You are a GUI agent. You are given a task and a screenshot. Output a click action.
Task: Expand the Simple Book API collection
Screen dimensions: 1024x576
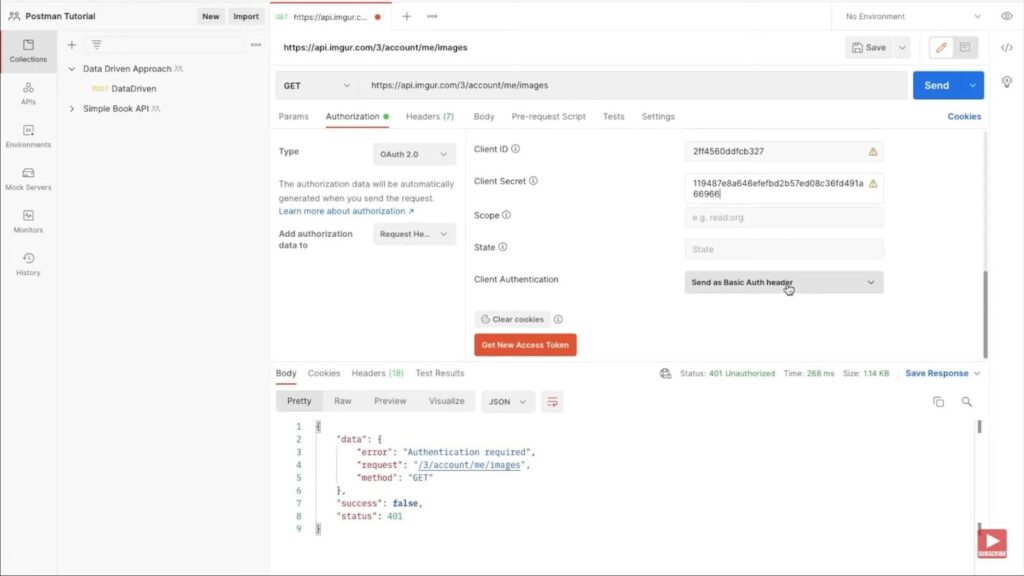pyautogui.click(x=72, y=108)
